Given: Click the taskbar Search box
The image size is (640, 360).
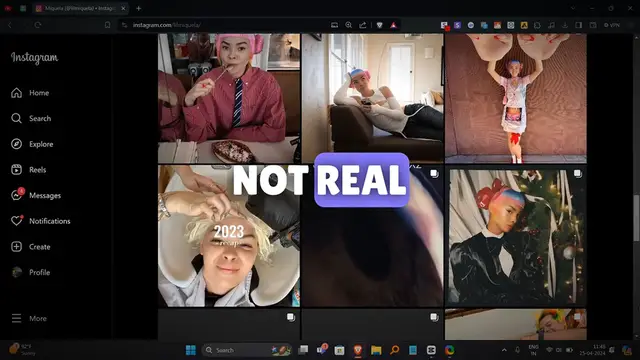Looking at the screenshot, I should (x=247, y=350).
